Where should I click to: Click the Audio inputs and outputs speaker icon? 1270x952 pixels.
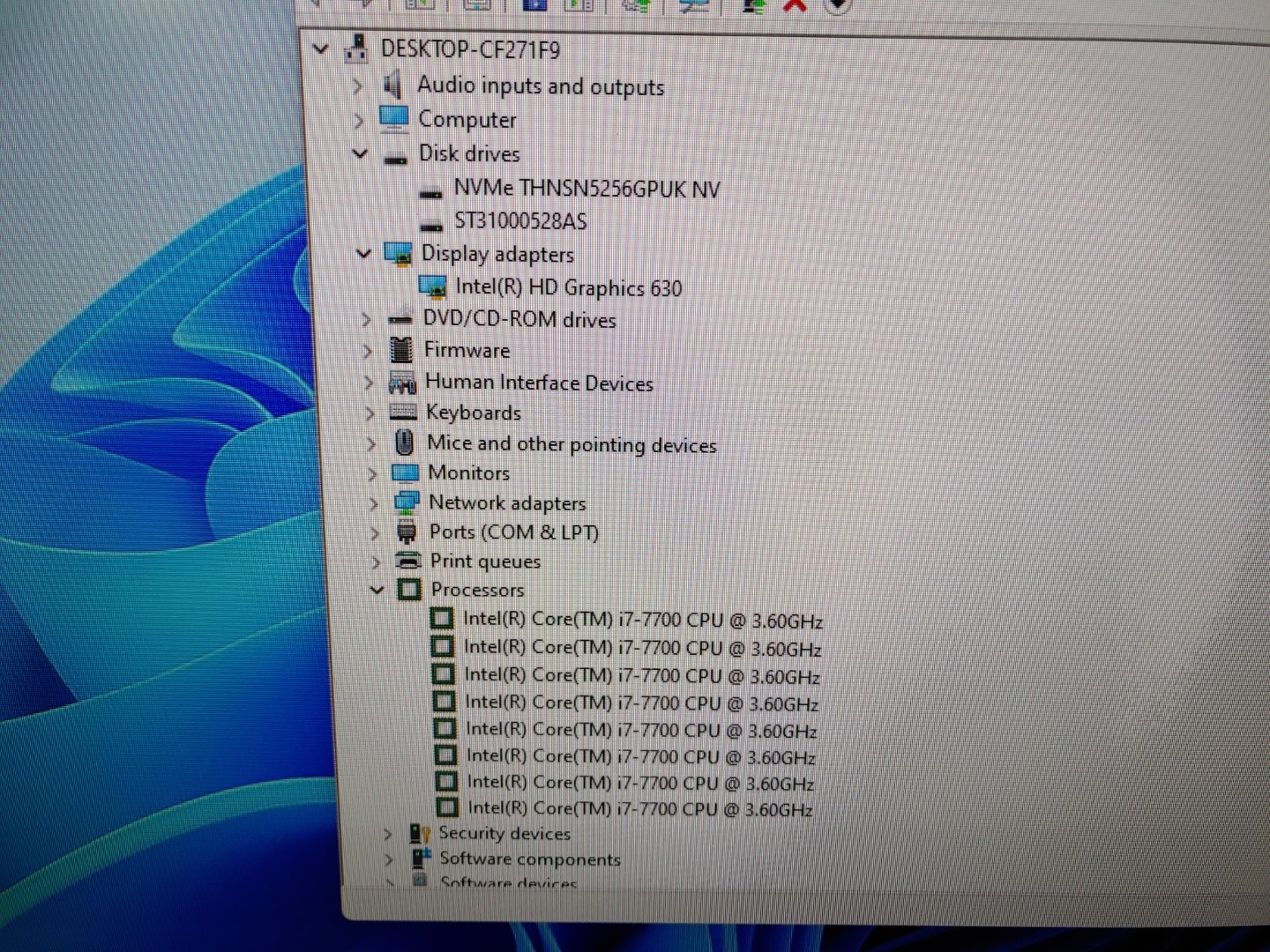click(x=392, y=86)
